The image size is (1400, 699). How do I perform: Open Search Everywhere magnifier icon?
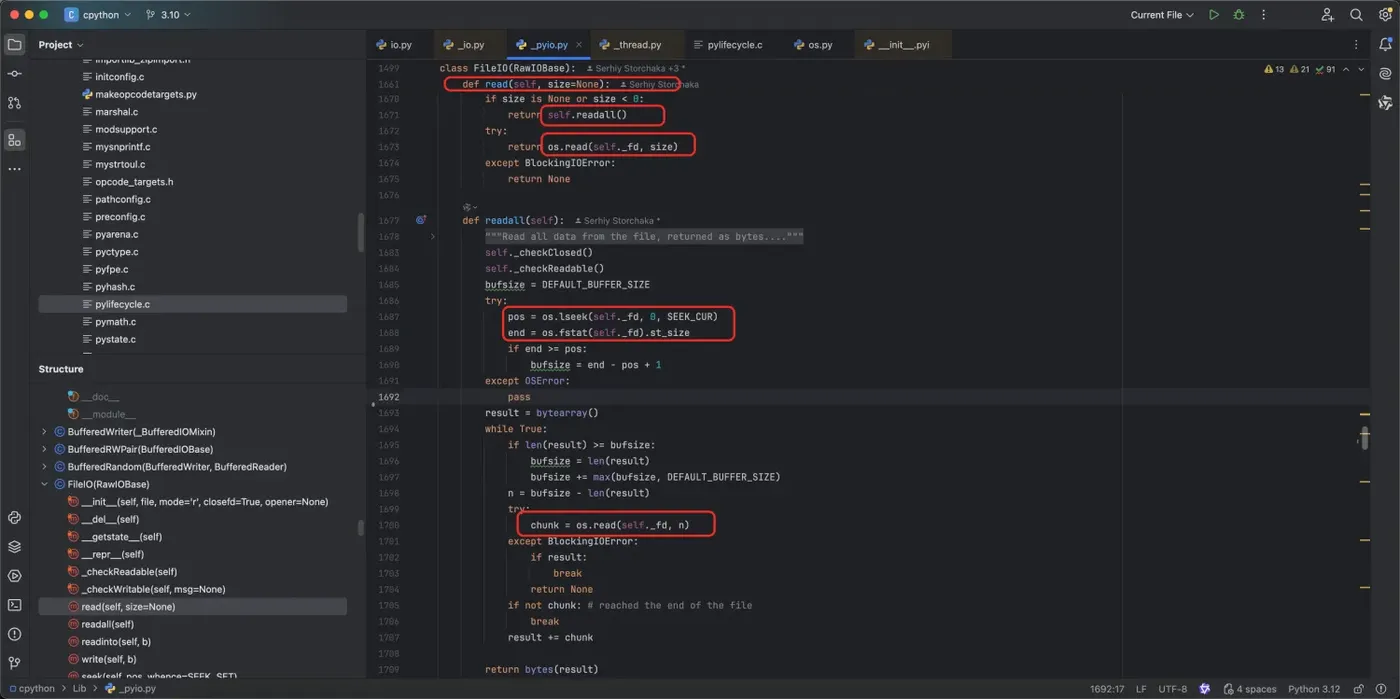(x=1356, y=15)
